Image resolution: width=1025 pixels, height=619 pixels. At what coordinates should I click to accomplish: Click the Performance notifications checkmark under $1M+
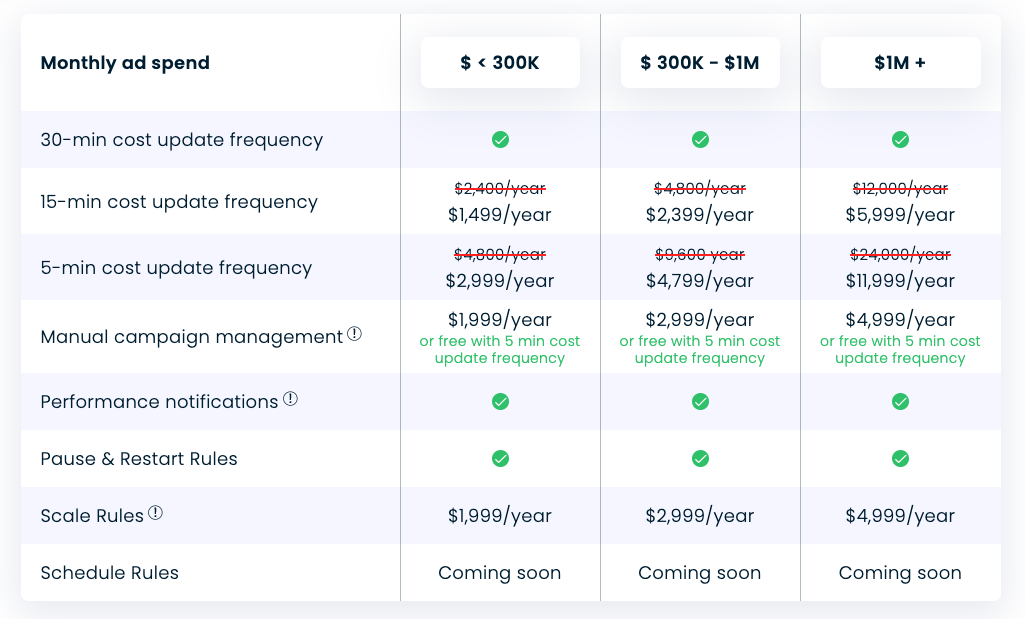tap(900, 401)
